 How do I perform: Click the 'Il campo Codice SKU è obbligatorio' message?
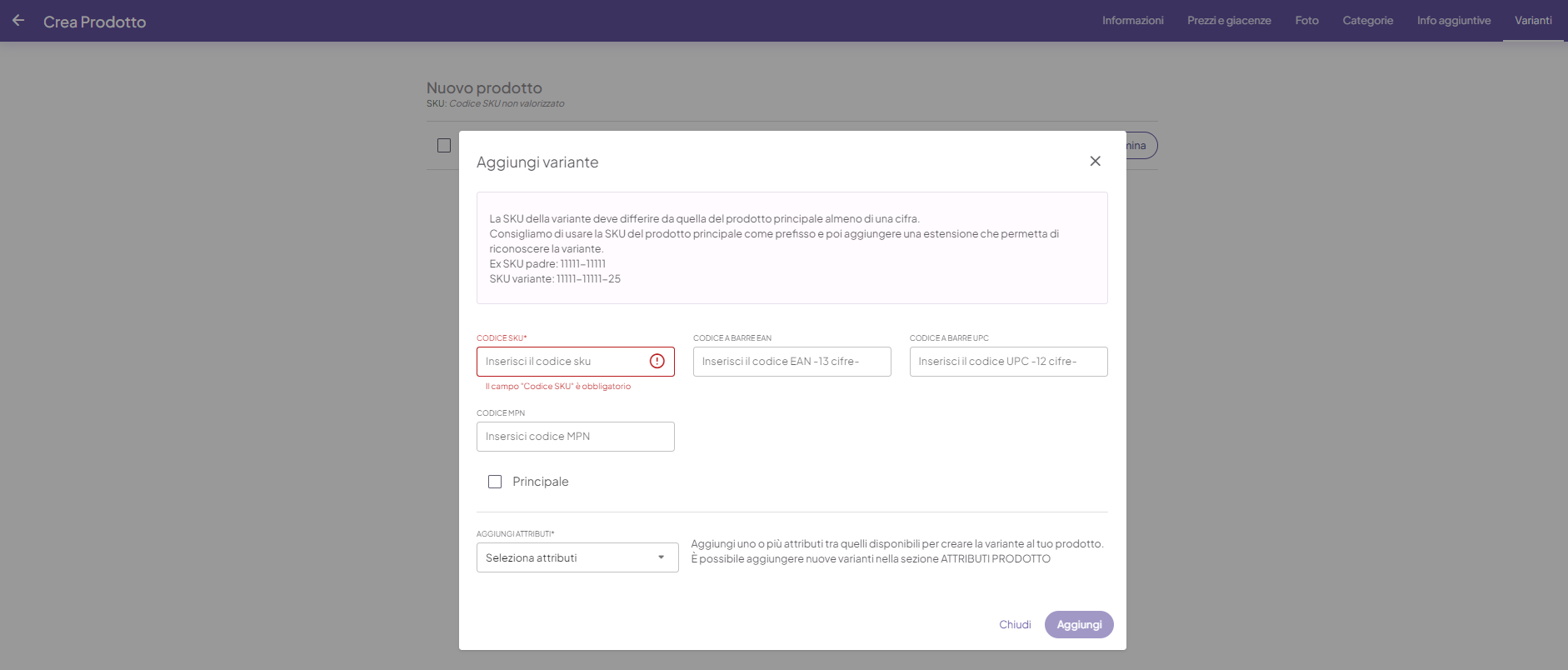558,387
